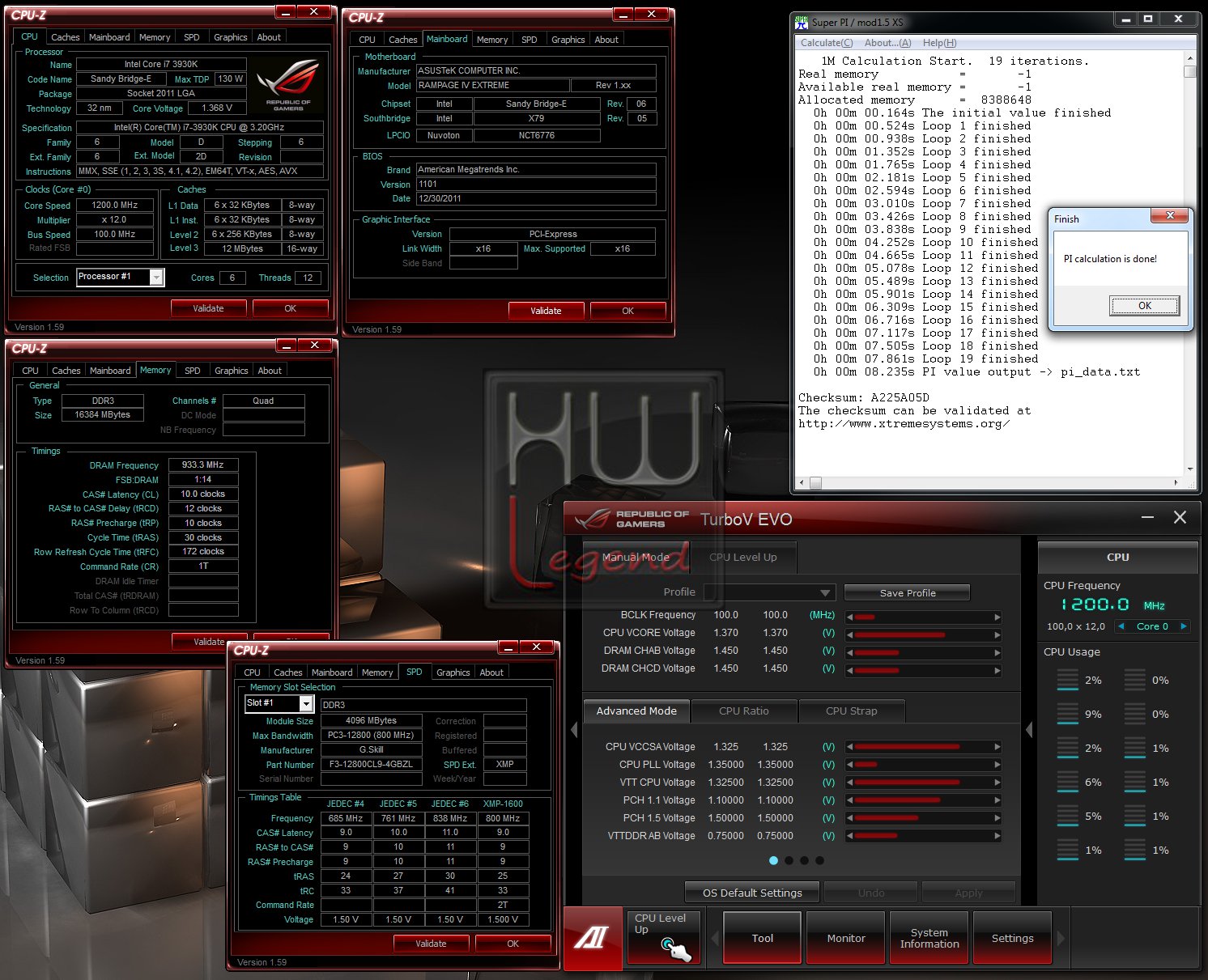Viewport: 1208px width, 980px height.
Task: Select previous core arrow left of Core 0
Action: click(x=1121, y=626)
